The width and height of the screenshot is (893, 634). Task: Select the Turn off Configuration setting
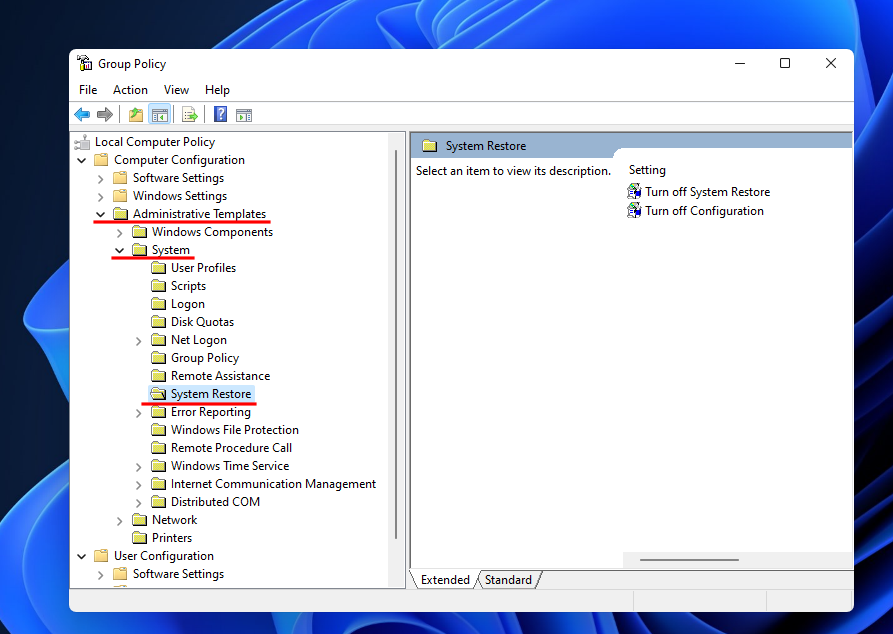[x=704, y=211]
